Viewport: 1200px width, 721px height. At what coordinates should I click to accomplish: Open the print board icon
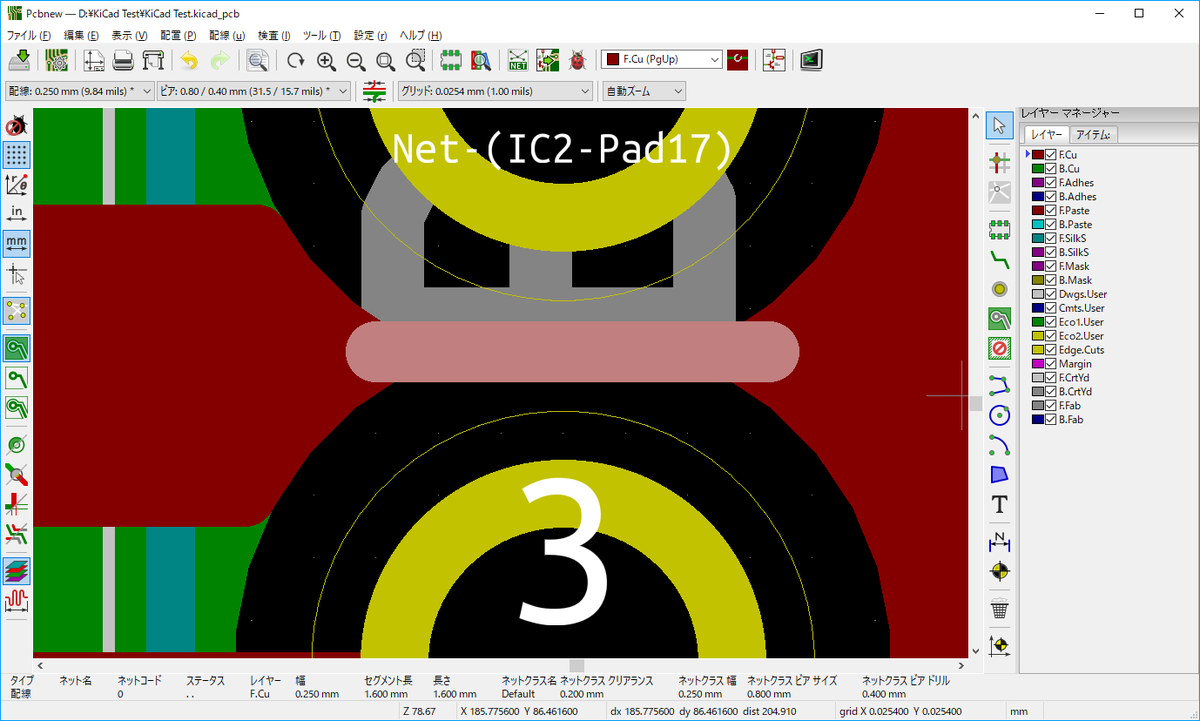tap(124, 60)
